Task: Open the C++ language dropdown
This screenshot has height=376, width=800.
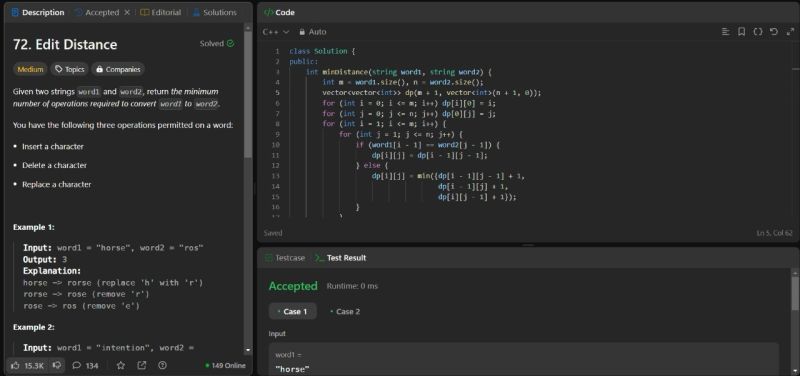Action: click(276, 32)
